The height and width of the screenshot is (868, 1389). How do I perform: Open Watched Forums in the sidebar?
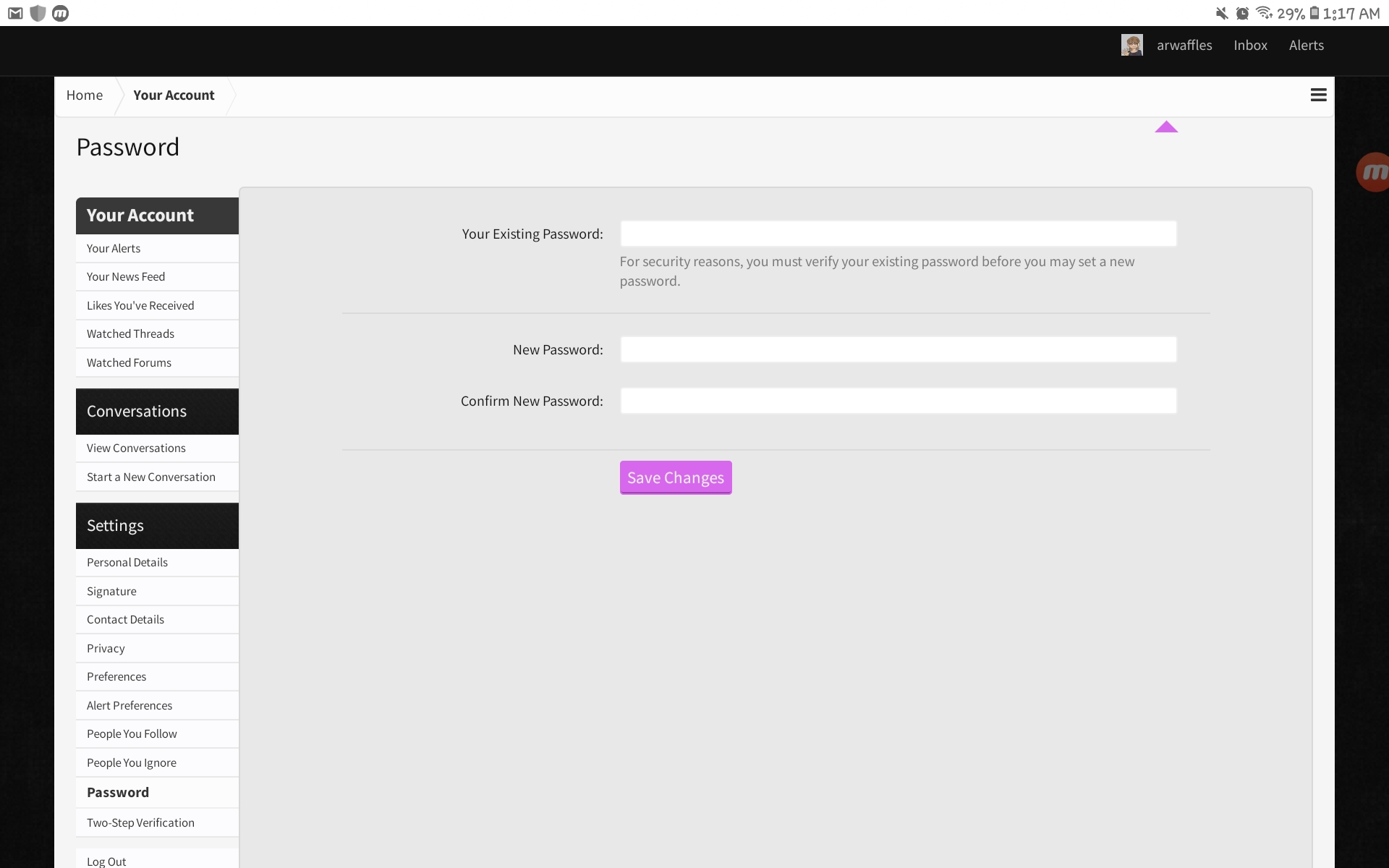pos(157,362)
